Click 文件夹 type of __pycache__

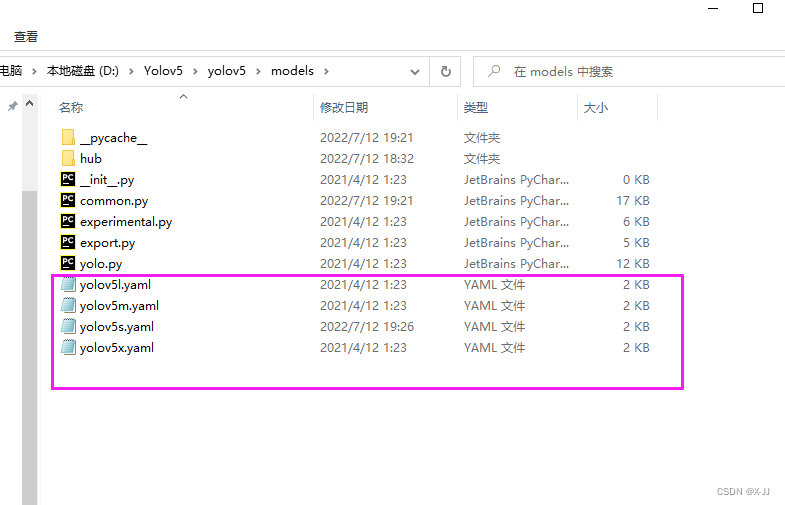[482, 138]
